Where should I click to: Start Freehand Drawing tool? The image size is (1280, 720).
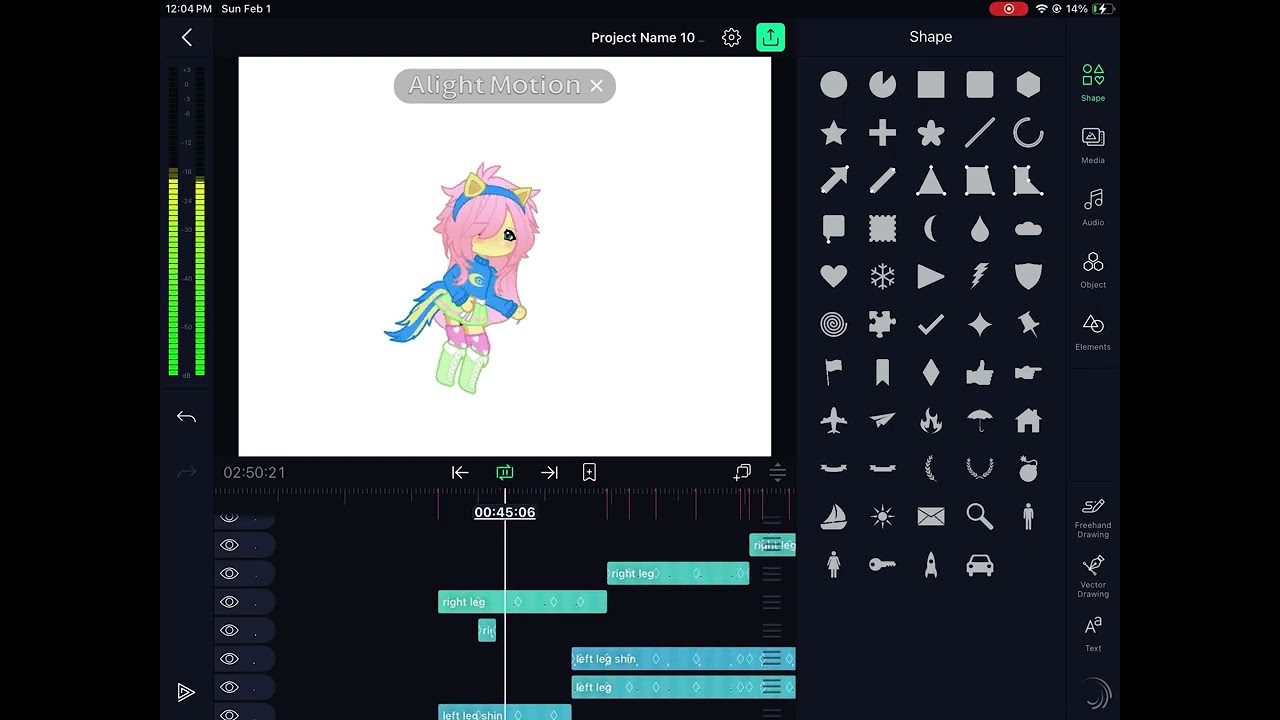(x=1093, y=518)
